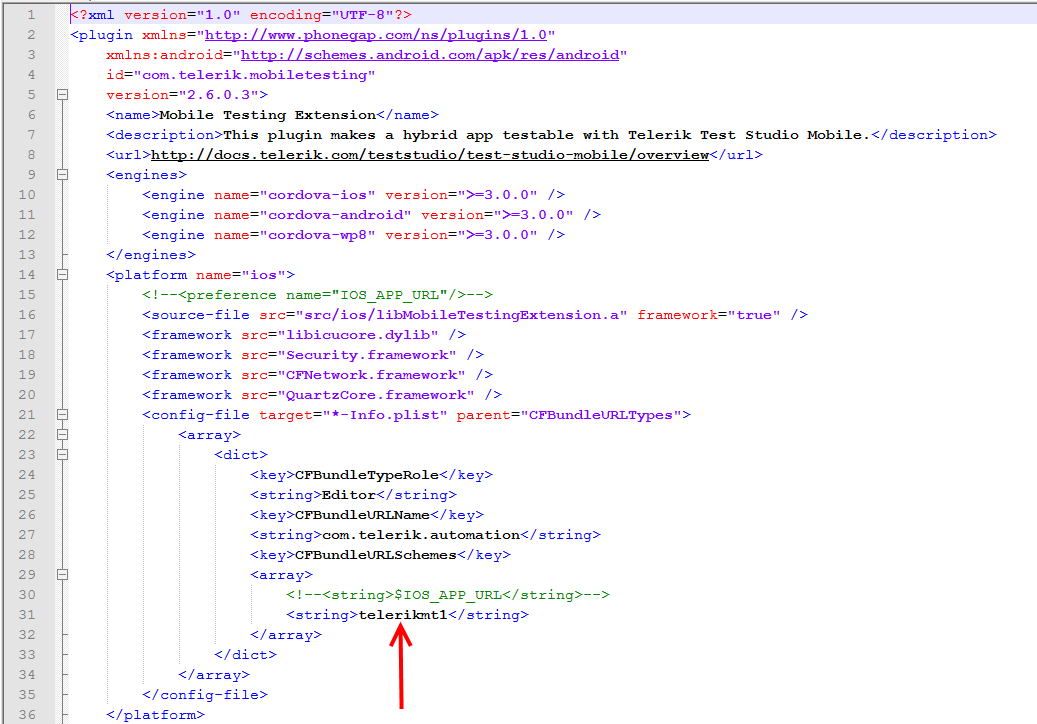The width and height of the screenshot is (1037, 724).
Task: Open the phonegap.com plugins namespace URL
Action: [376, 35]
